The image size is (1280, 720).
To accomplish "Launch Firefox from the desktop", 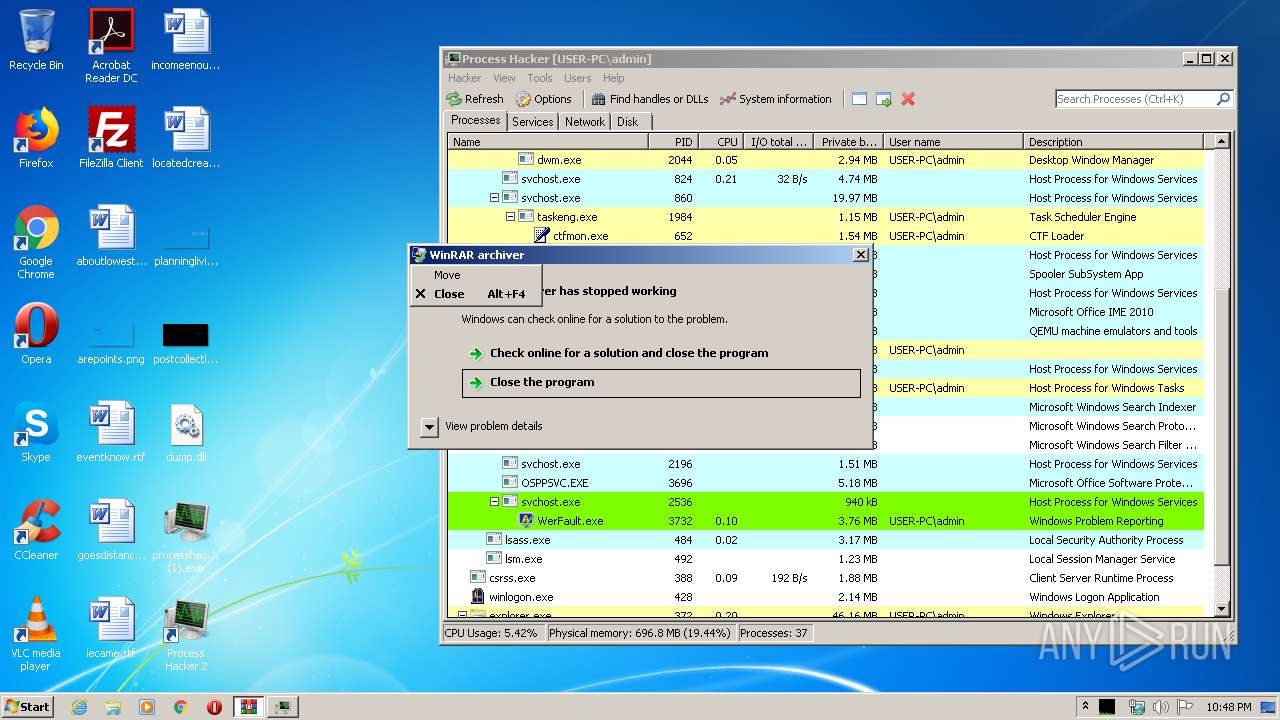I will coord(36,138).
